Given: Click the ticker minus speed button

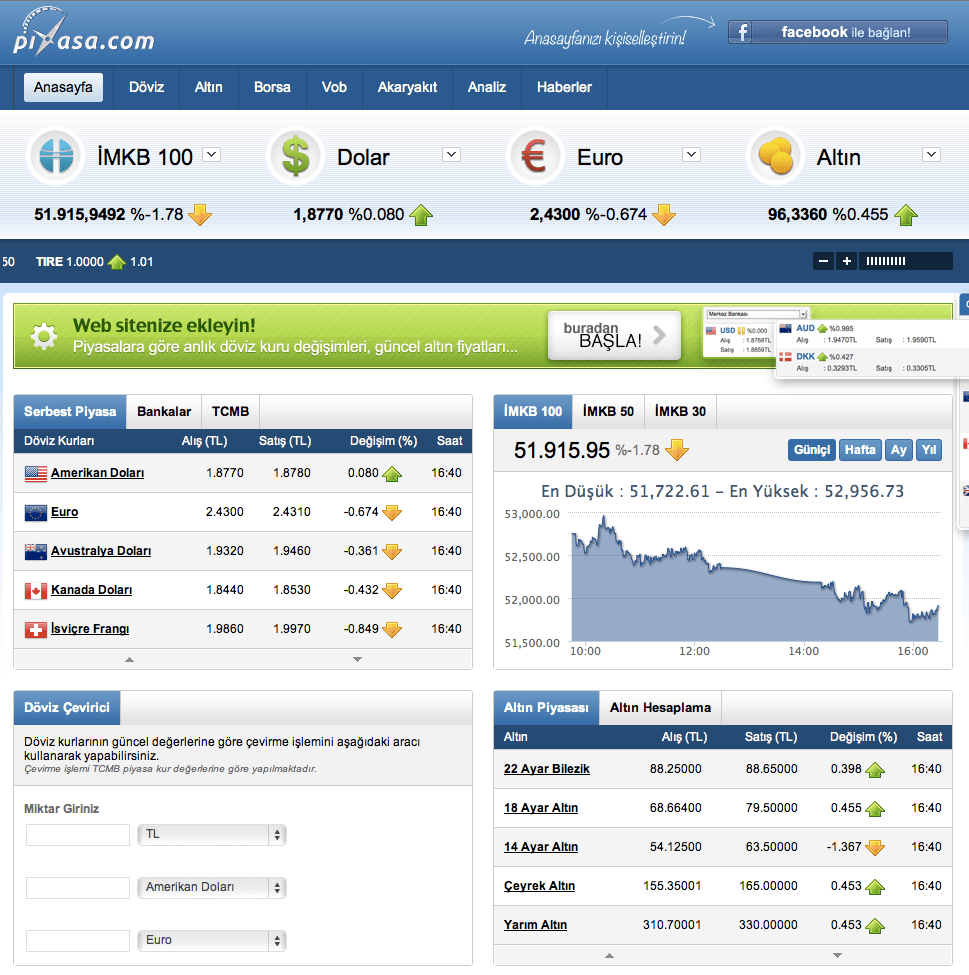Looking at the screenshot, I should (x=823, y=261).
